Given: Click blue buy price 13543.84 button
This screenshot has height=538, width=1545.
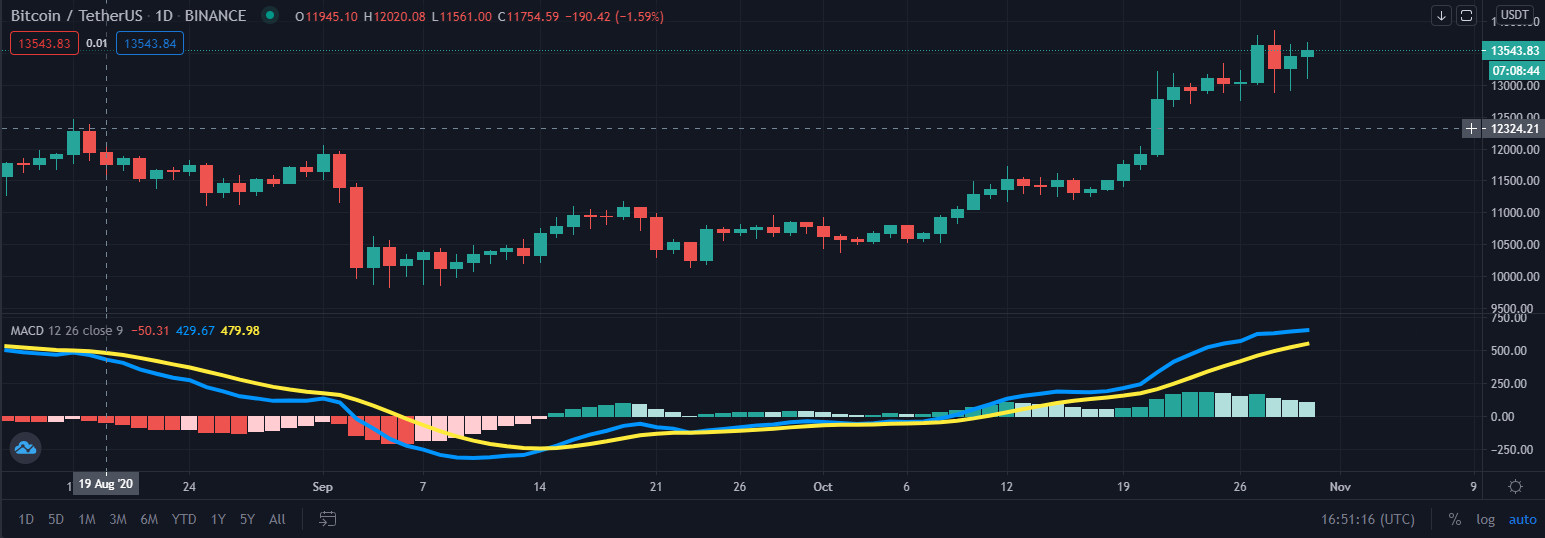Looking at the screenshot, I should pos(150,43).
